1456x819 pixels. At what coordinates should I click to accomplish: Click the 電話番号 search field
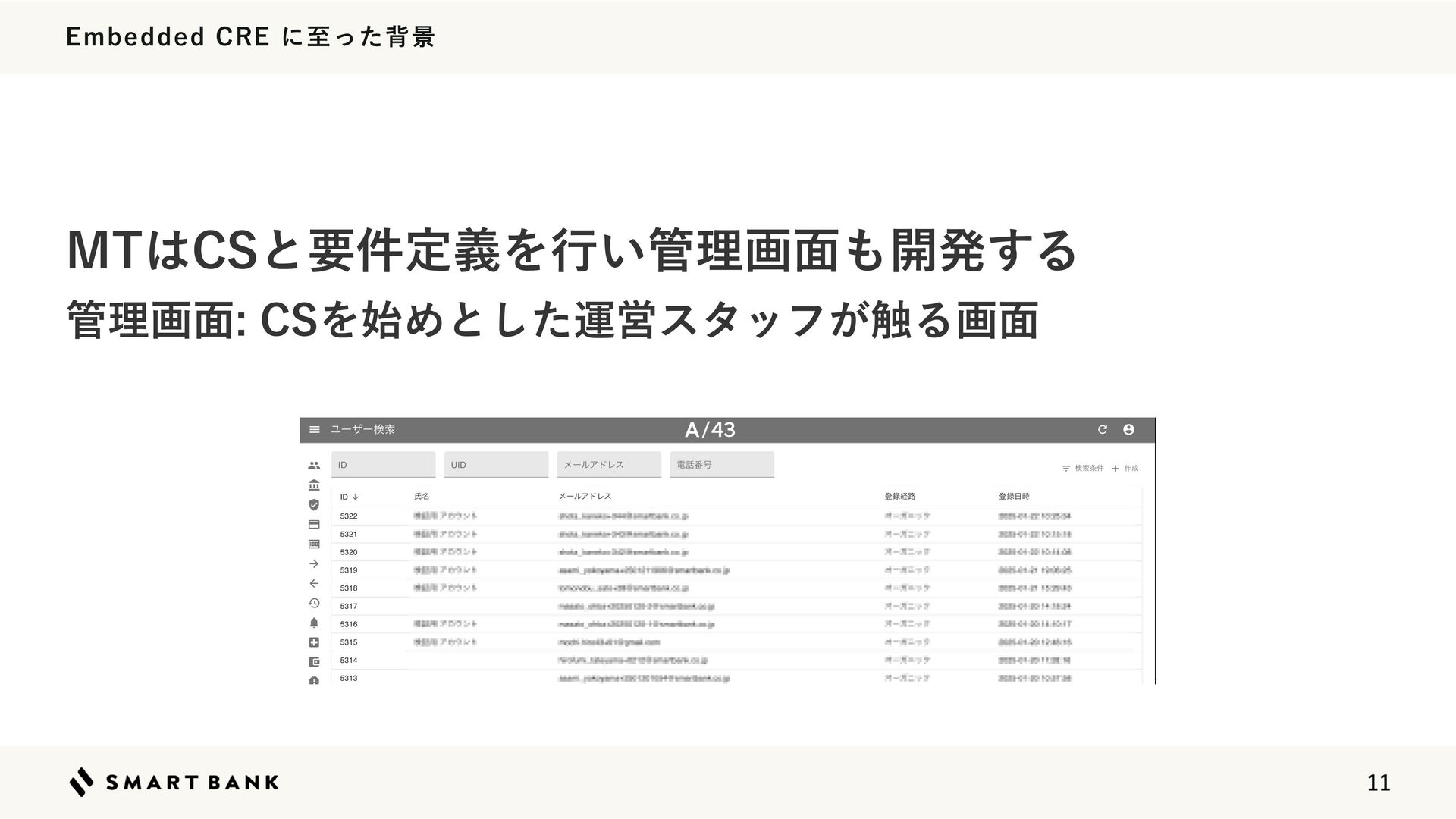(x=722, y=465)
